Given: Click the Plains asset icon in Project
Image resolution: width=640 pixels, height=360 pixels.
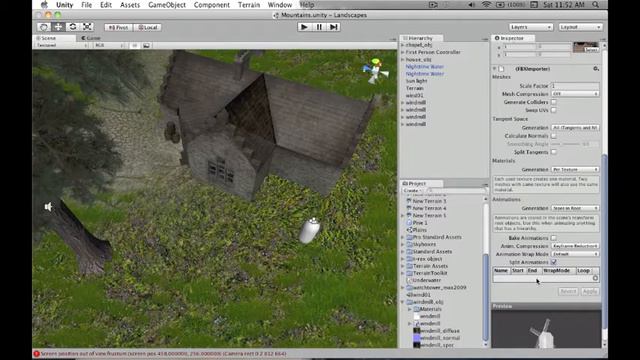Looking at the screenshot, I should coord(409,230).
